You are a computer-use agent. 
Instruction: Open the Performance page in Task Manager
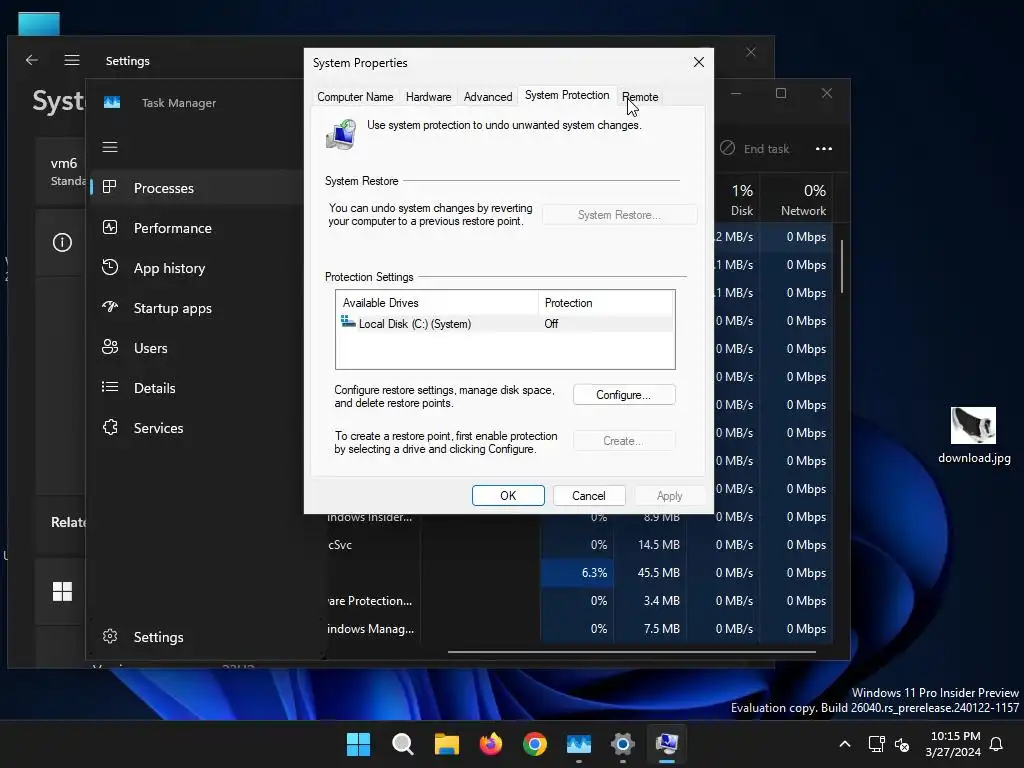pos(172,228)
